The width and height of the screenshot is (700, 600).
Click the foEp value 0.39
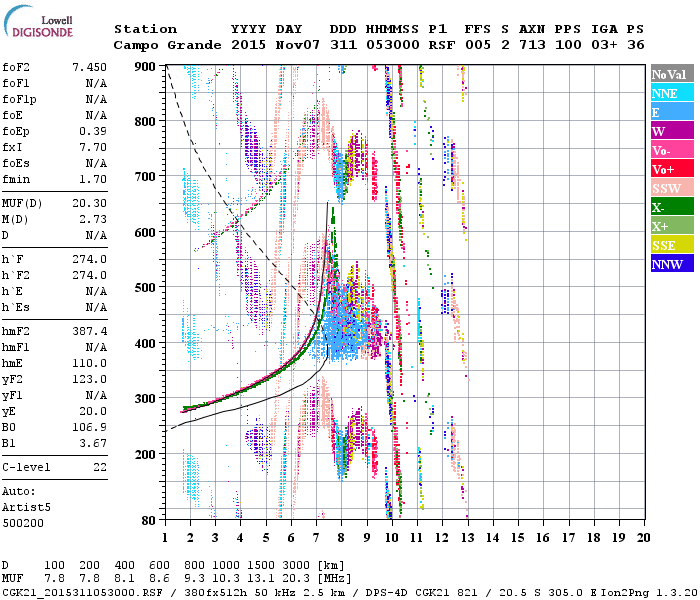click(93, 131)
